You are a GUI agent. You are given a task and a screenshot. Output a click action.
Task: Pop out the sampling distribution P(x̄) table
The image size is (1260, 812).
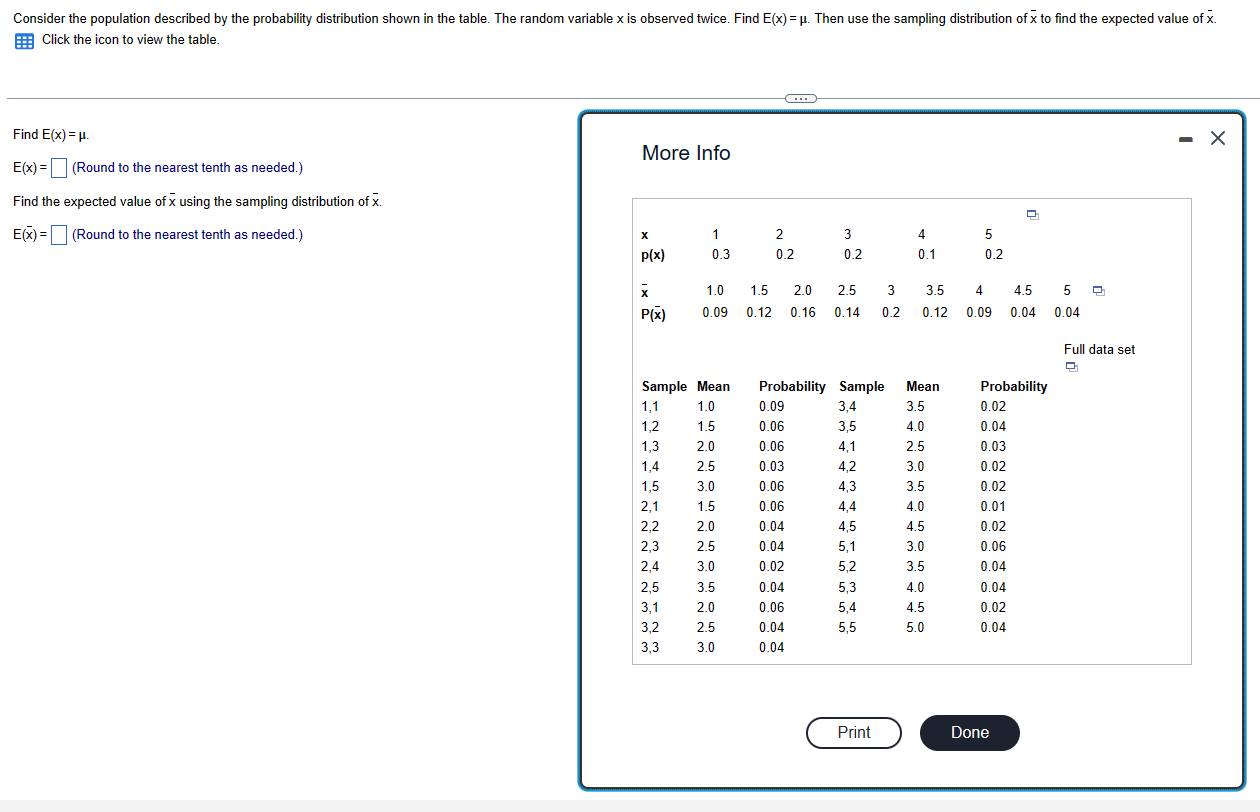[x=1098, y=290]
